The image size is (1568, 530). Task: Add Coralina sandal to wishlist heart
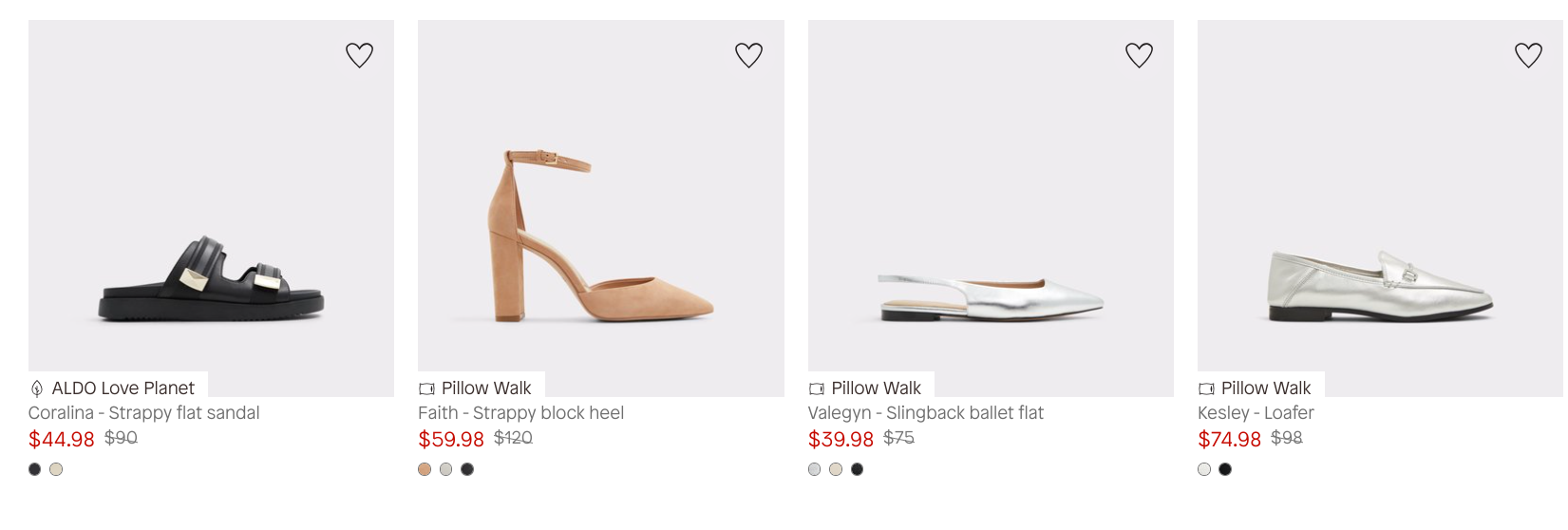pos(359,55)
